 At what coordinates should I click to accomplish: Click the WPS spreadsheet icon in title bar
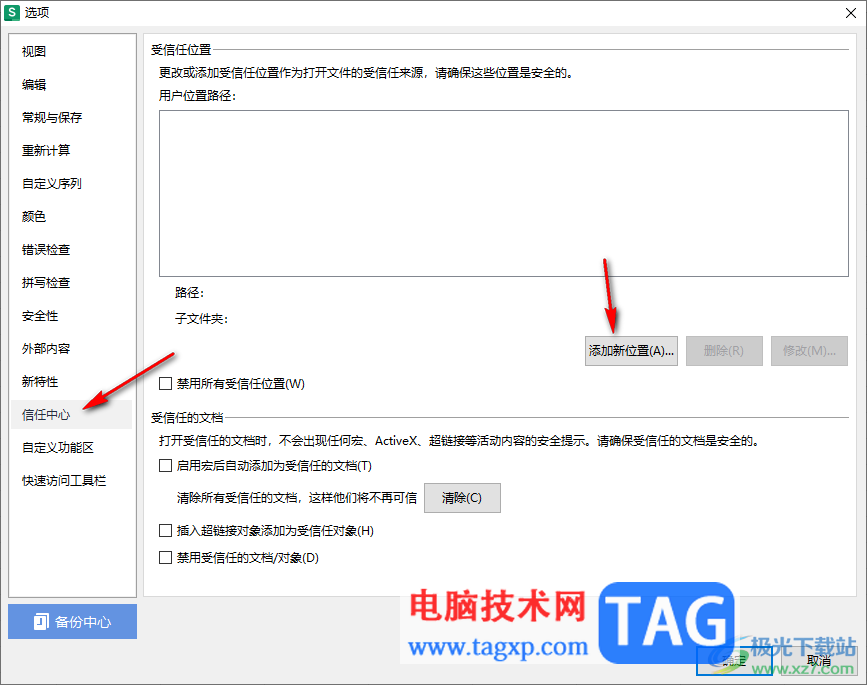pyautogui.click(x=12, y=13)
